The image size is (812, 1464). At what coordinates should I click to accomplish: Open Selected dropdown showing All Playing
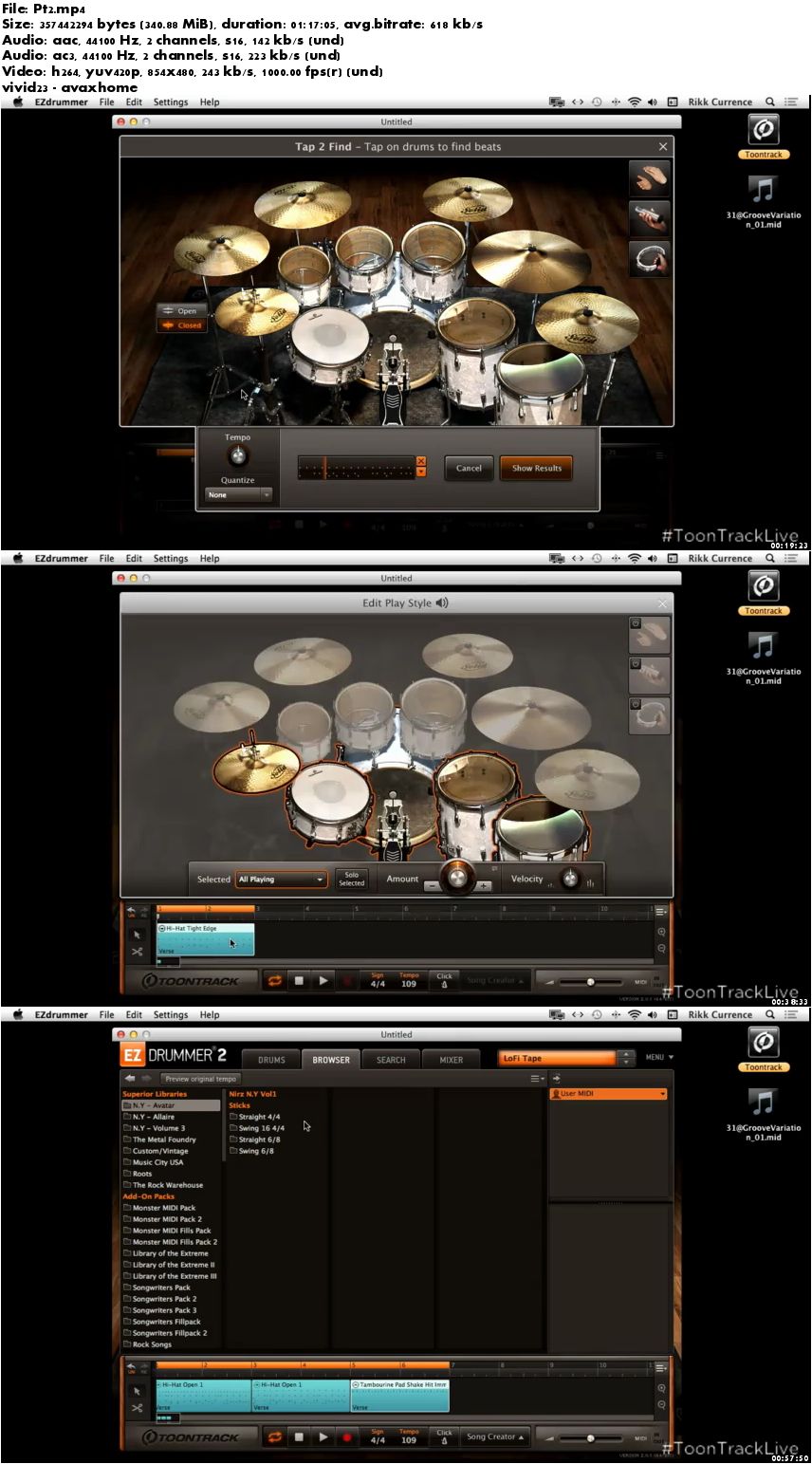(282, 880)
